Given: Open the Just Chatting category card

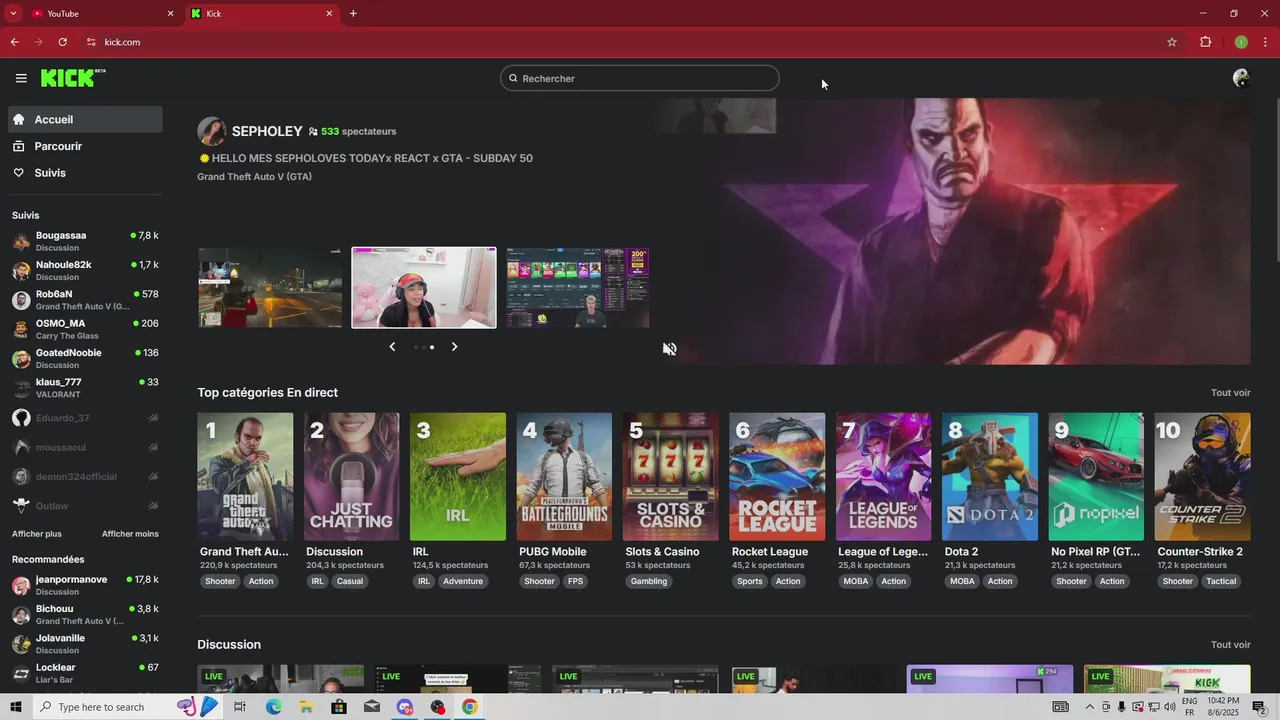Looking at the screenshot, I should pos(351,477).
